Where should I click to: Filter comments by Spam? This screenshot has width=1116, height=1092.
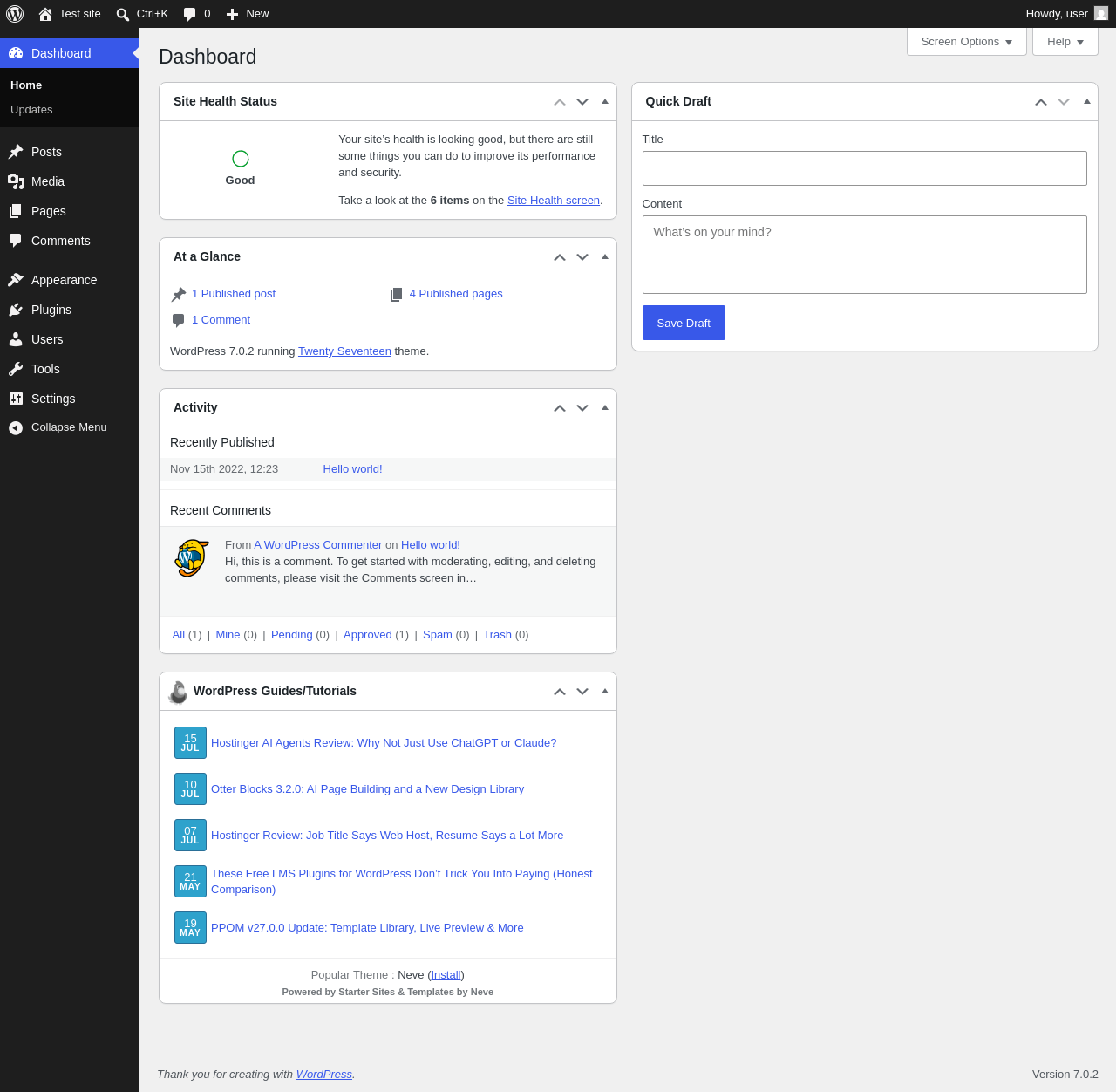[438, 635]
